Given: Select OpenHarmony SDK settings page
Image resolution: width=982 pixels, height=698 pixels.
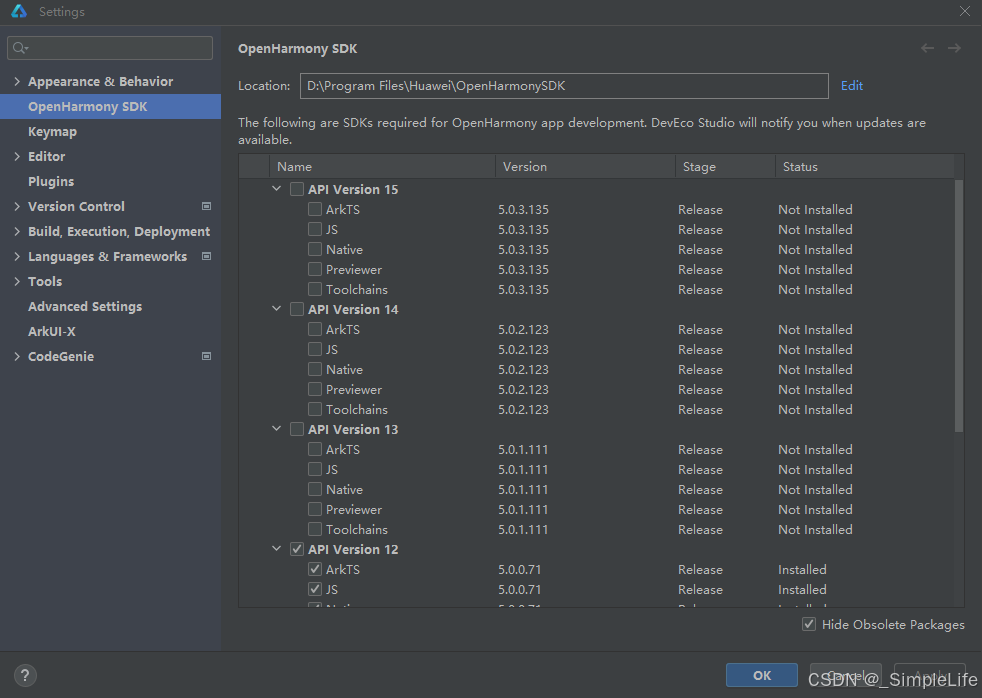Looking at the screenshot, I should [x=110, y=106].
